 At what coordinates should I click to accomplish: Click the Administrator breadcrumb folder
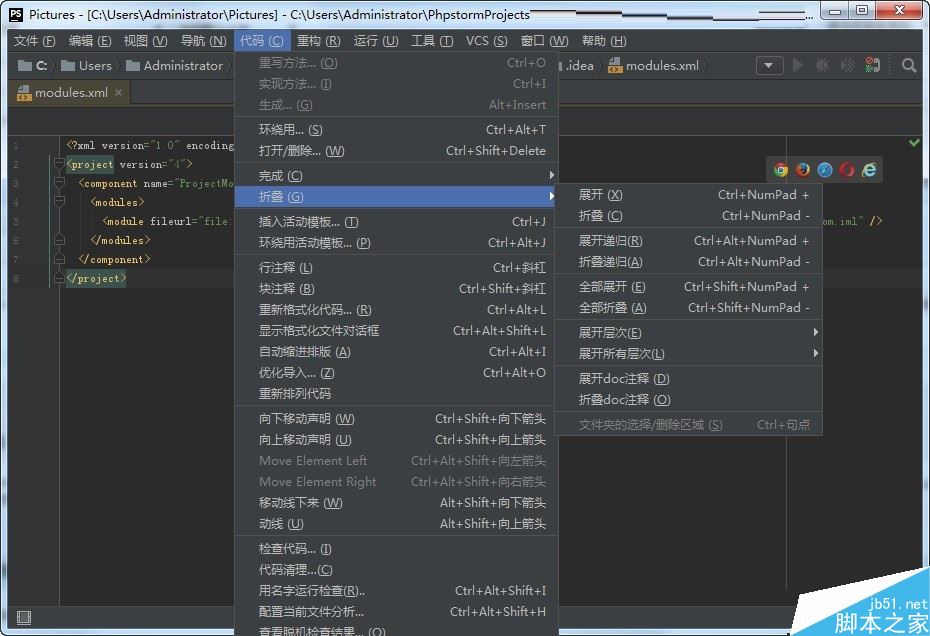pos(174,65)
